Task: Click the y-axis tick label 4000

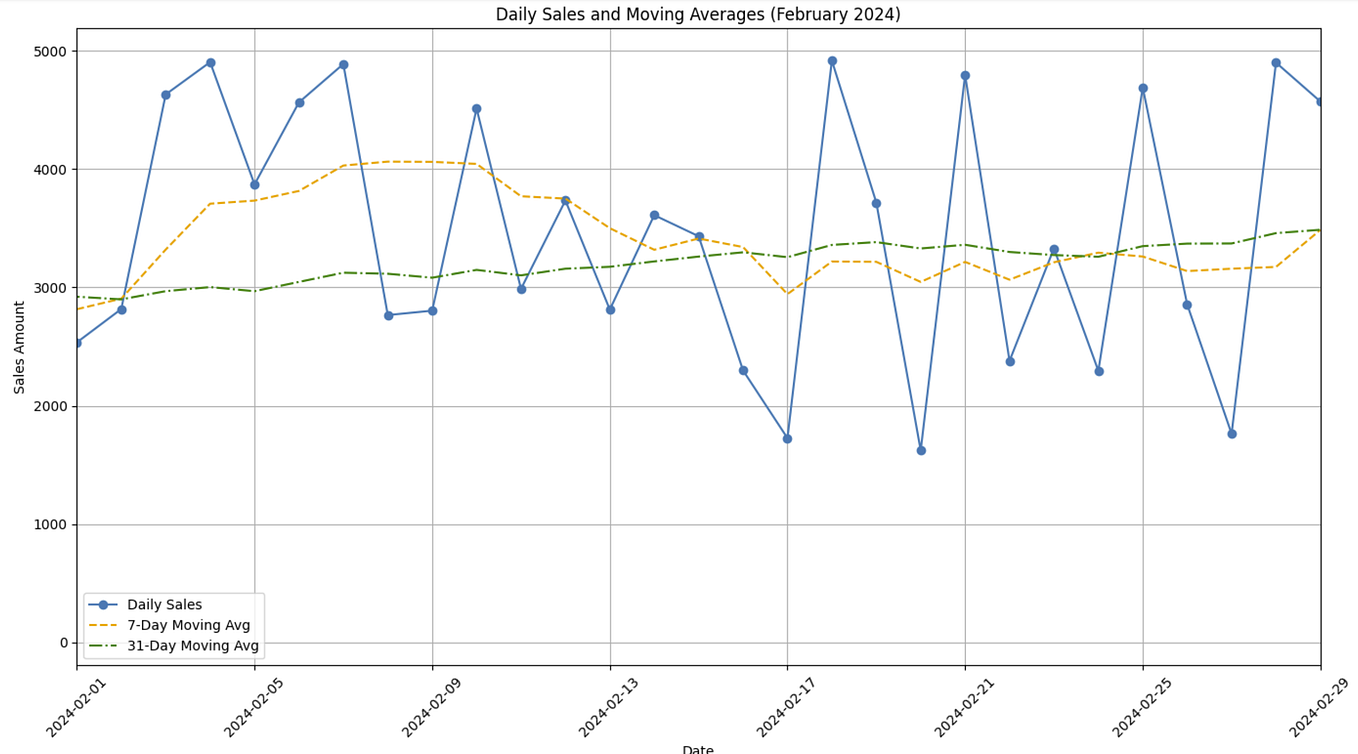Action: (50, 169)
